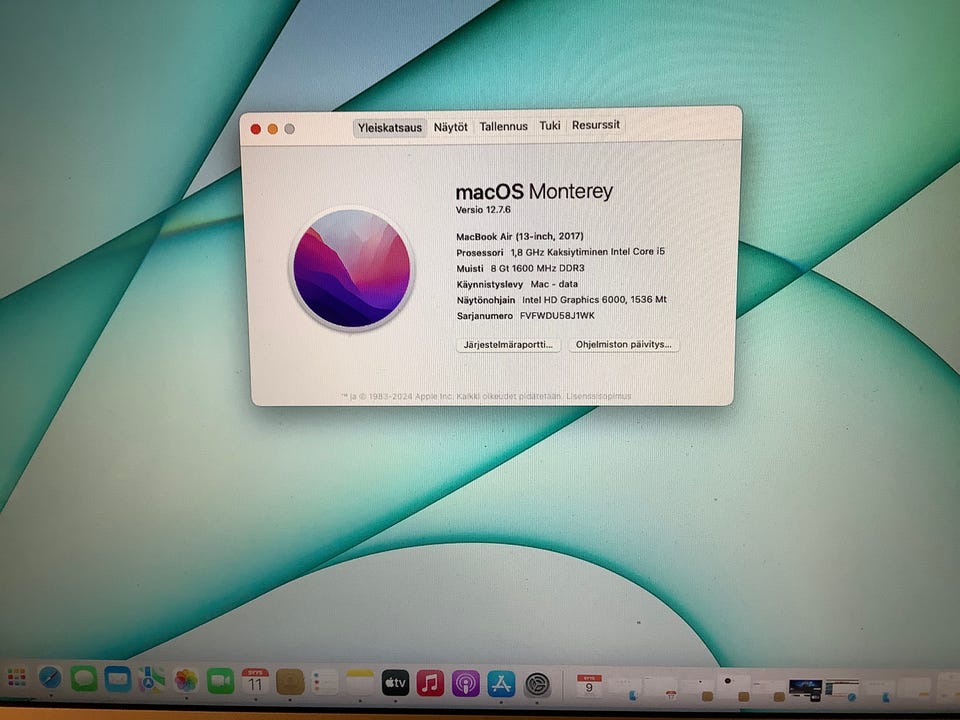Screen dimensions: 960x720
Task: Open the Music app in the Dock
Action: pos(430,683)
